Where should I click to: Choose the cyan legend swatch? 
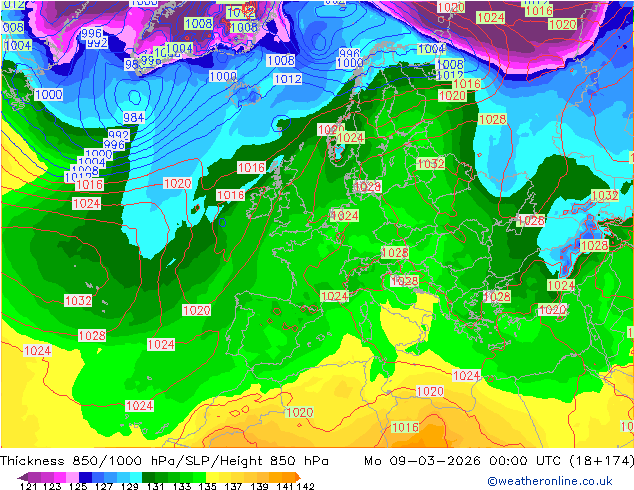(135, 477)
